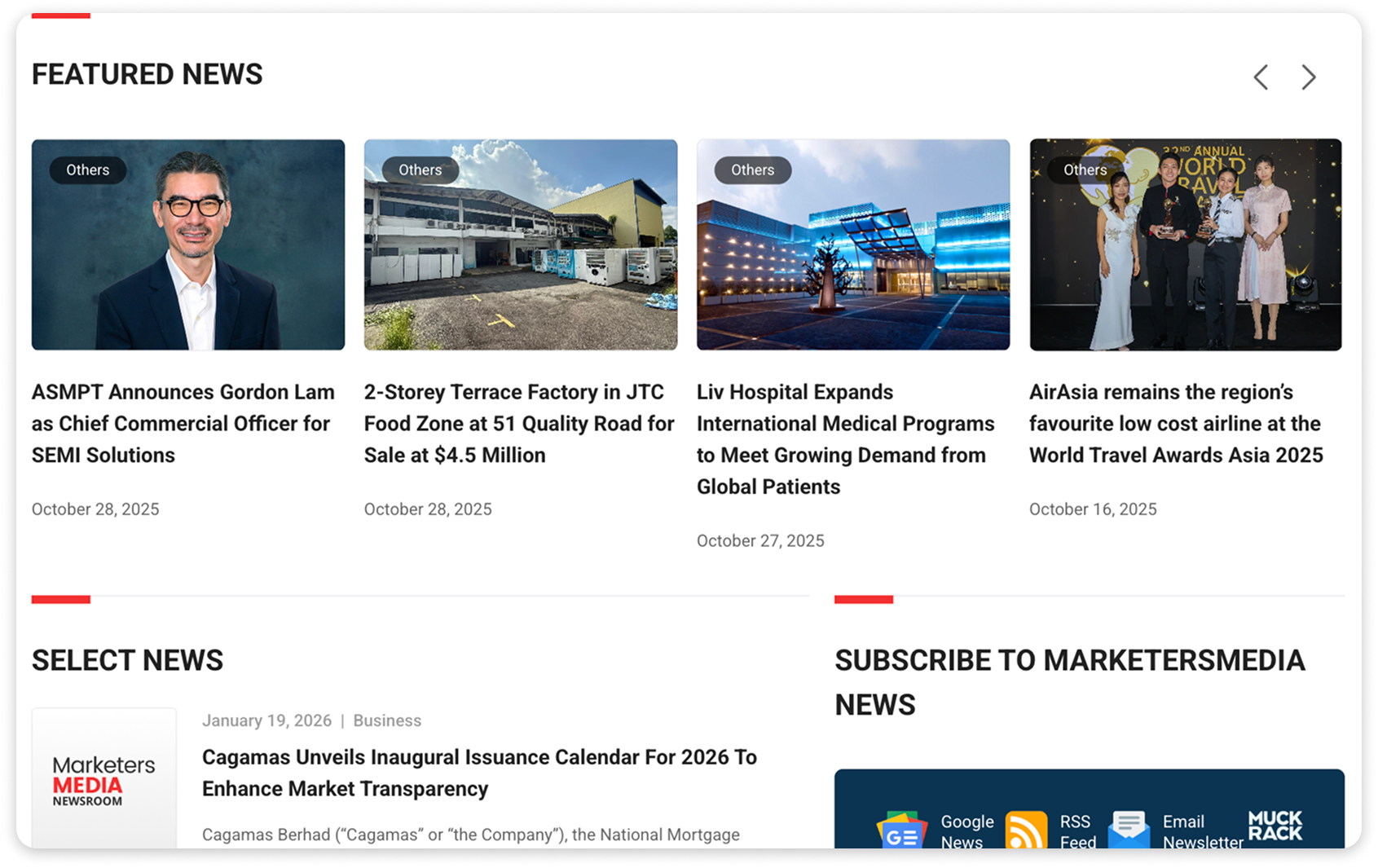This screenshot has height=868, width=1378.
Task: Select the Business category label
Action: pos(387,720)
